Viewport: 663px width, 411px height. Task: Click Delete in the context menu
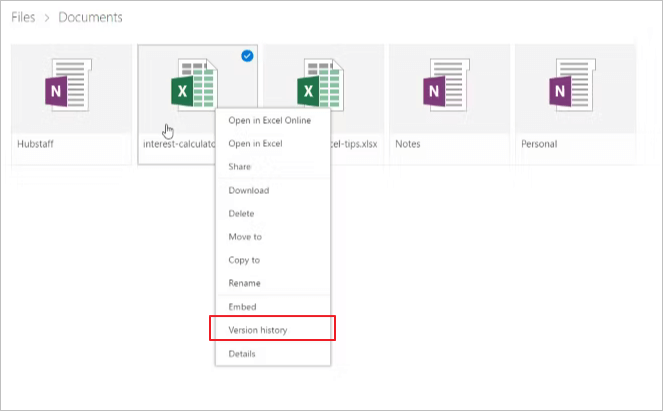[x=242, y=213]
